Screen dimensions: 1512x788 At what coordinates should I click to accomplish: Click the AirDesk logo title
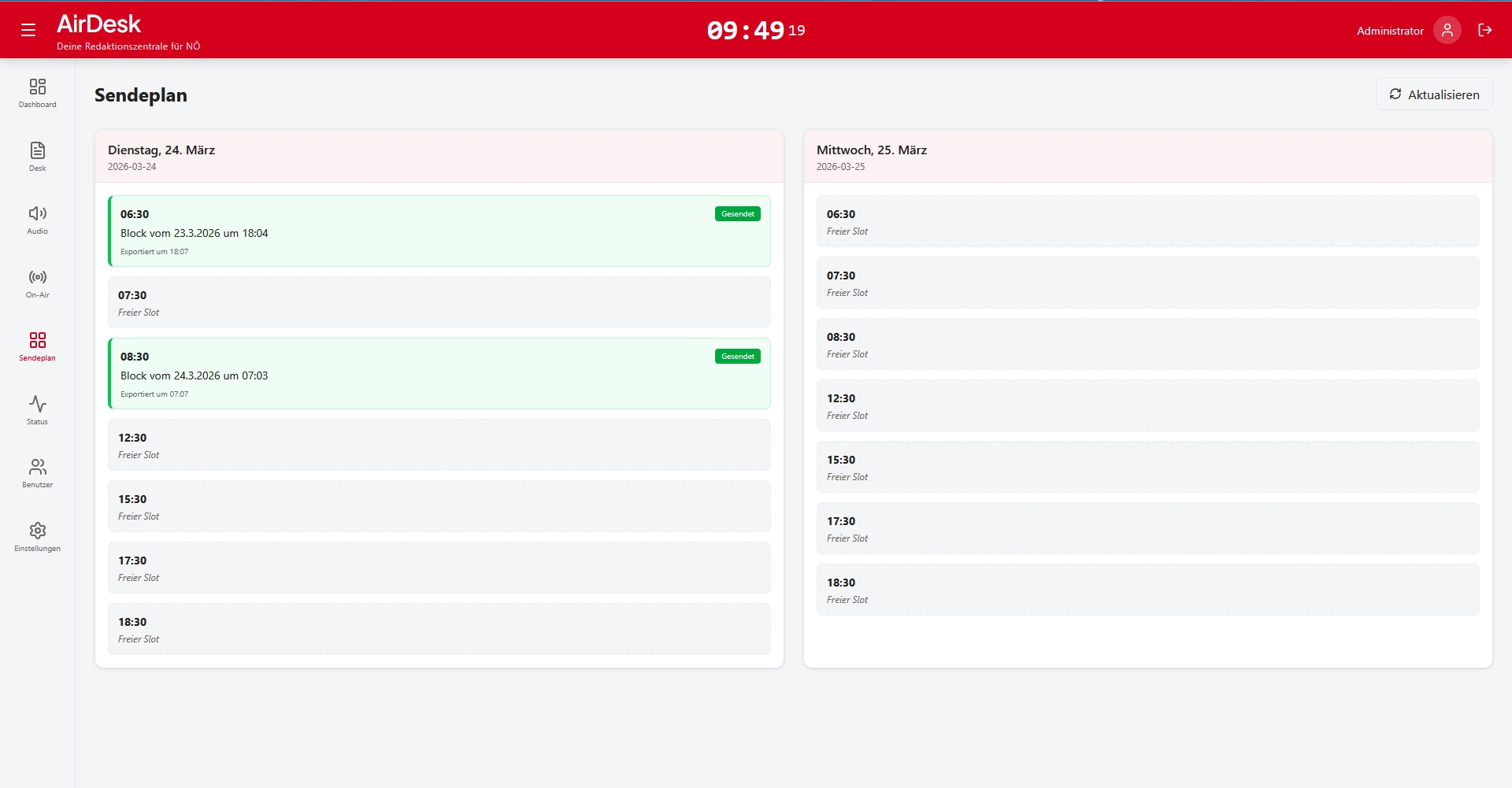point(99,24)
